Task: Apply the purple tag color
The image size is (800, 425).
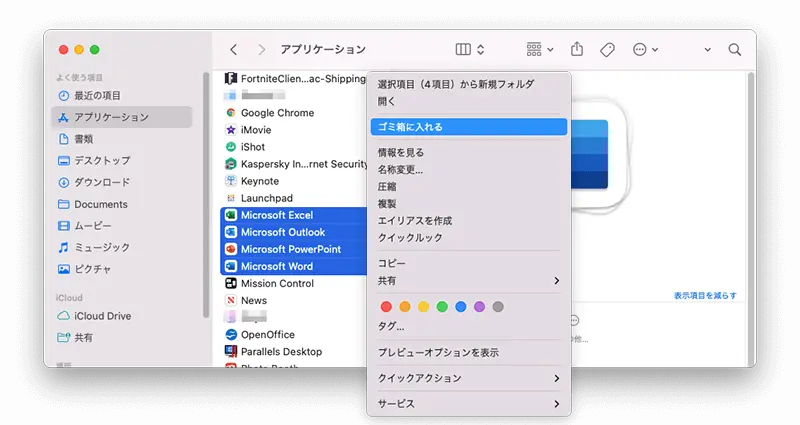Action: click(479, 307)
